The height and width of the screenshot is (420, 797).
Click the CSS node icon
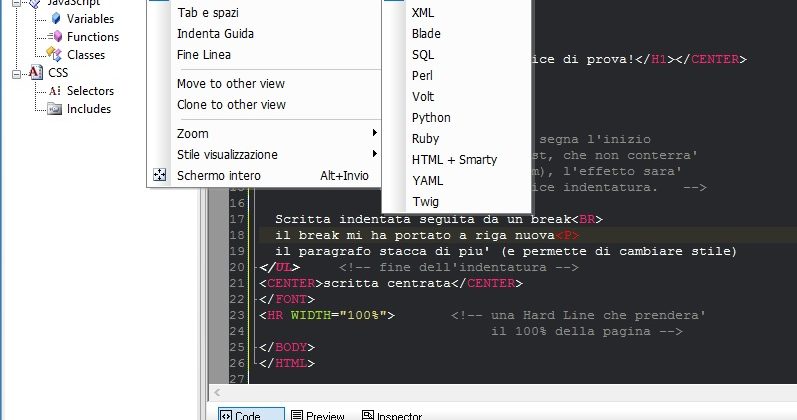[35, 73]
